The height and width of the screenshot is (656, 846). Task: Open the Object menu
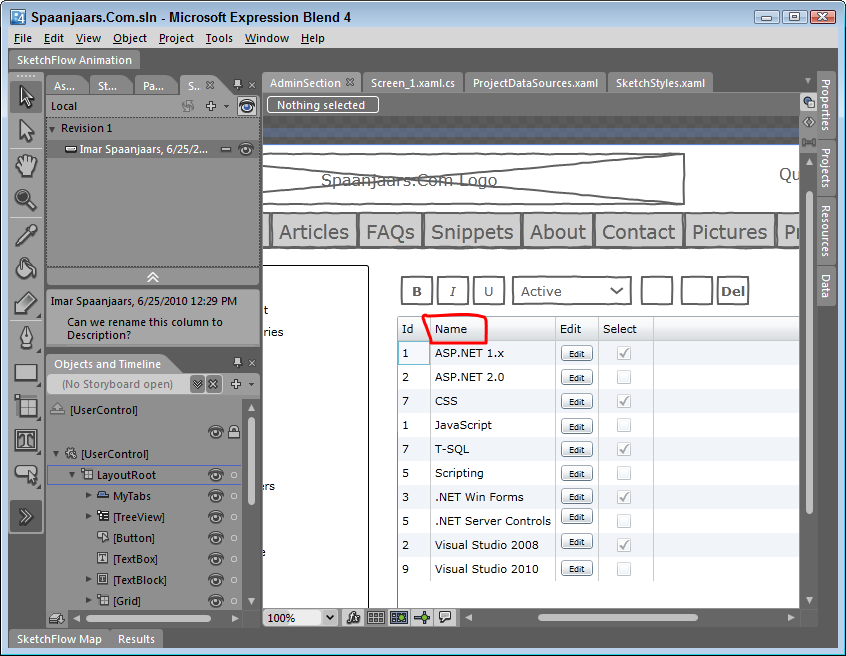tap(130, 38)
